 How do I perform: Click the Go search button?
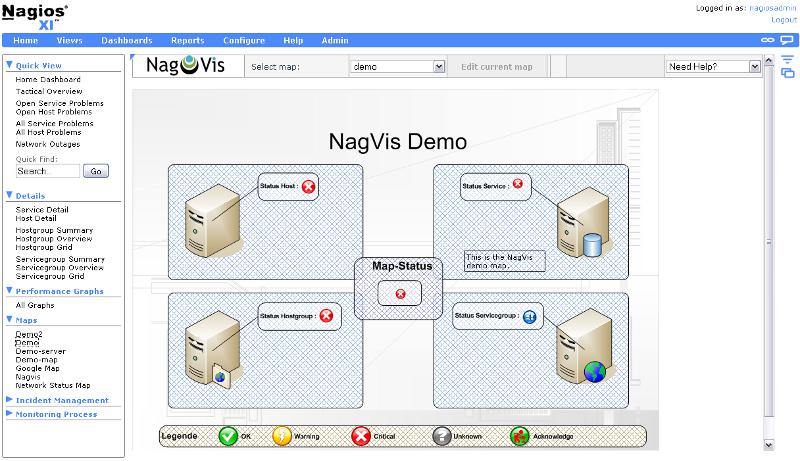click(96, 171)
